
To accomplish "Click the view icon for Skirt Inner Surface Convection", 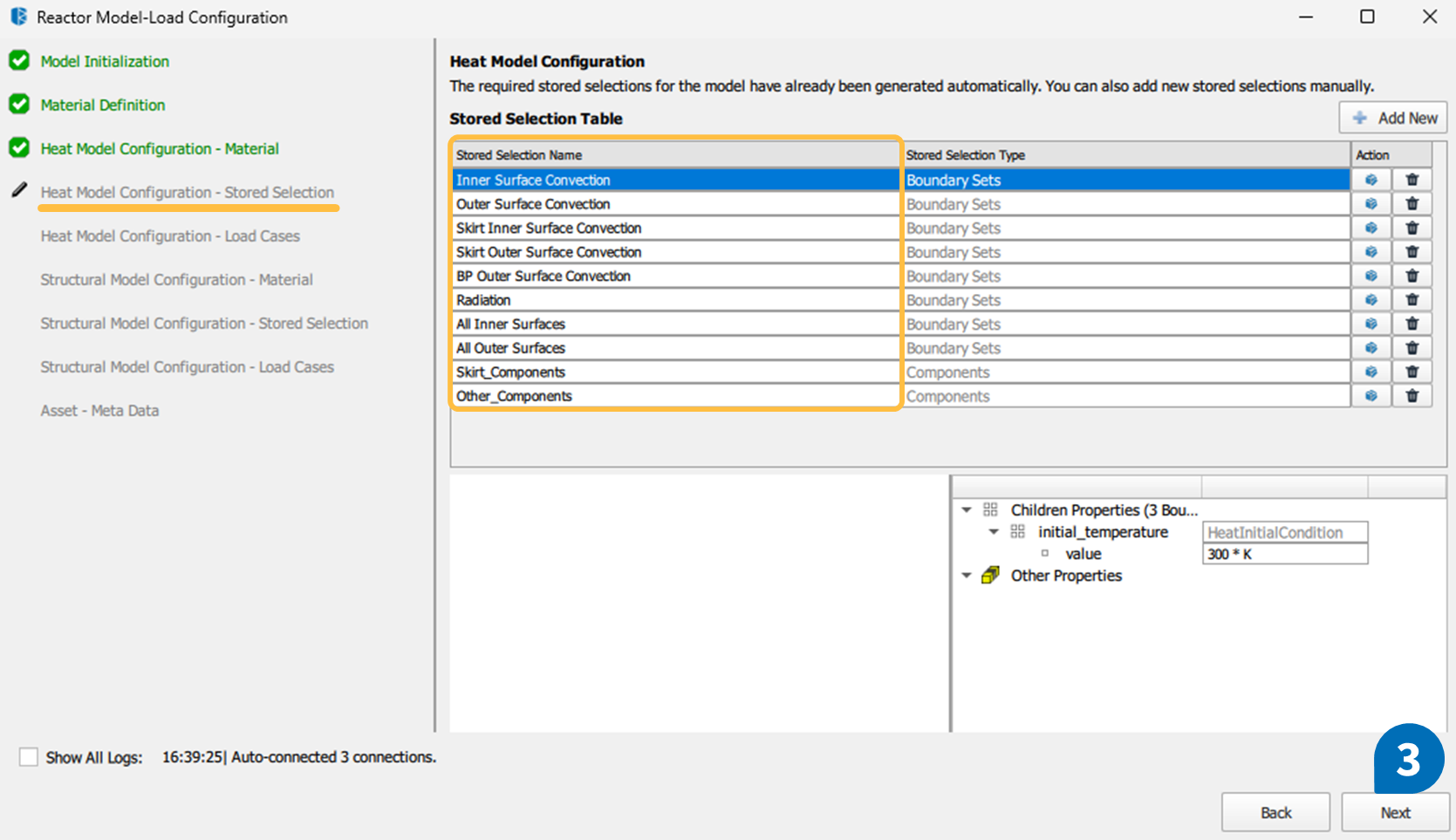I will pos(1371,228).
